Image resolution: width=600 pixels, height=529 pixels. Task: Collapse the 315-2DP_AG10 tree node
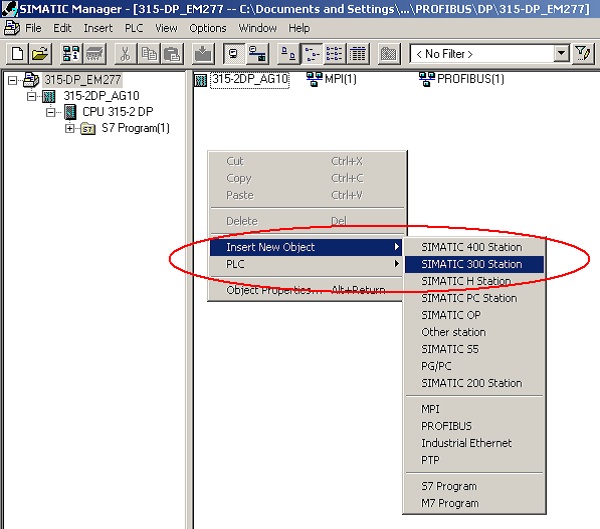click(x=33, y=96)
